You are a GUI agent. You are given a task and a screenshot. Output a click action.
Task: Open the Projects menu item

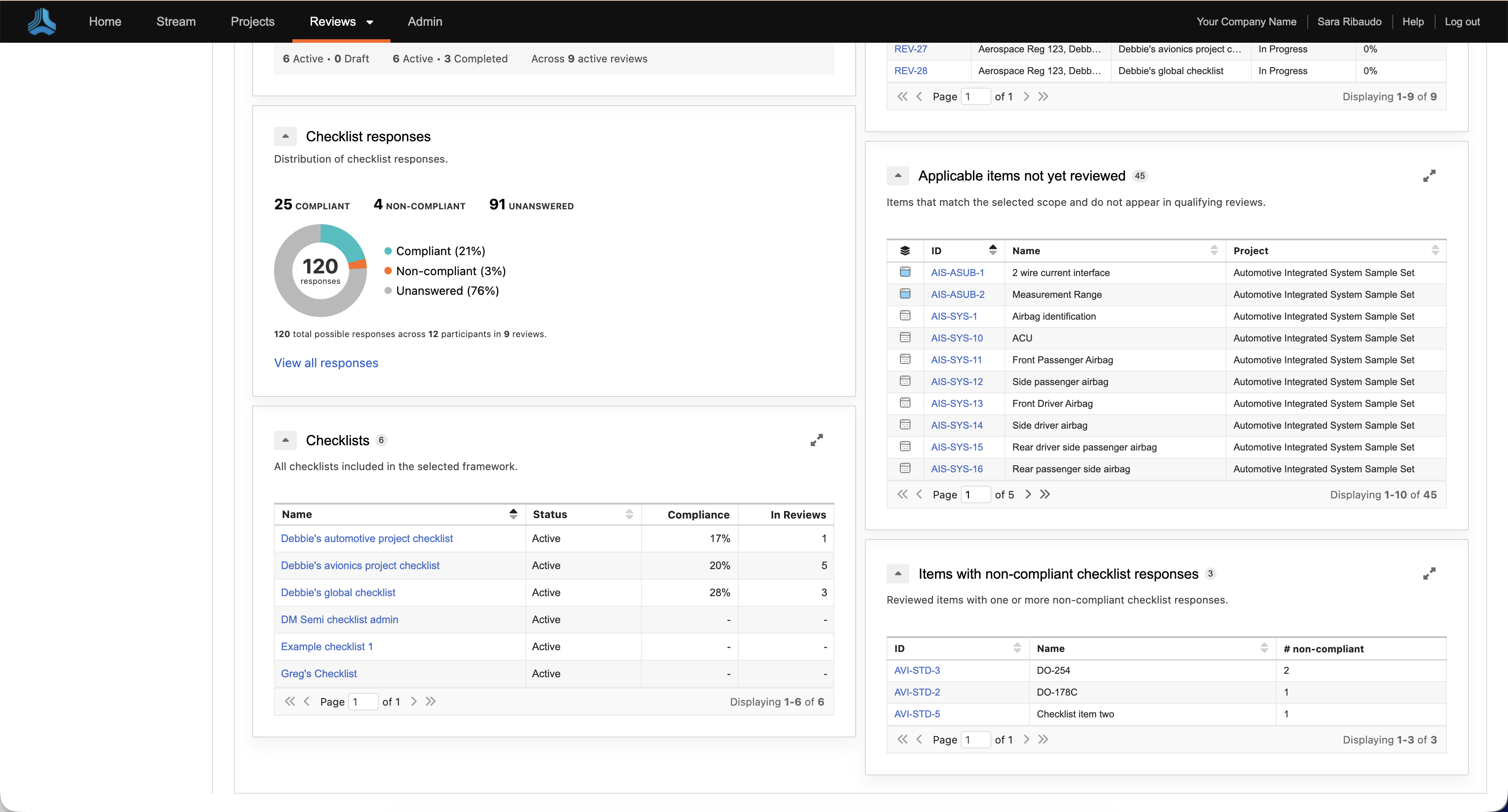coord(252,22)
